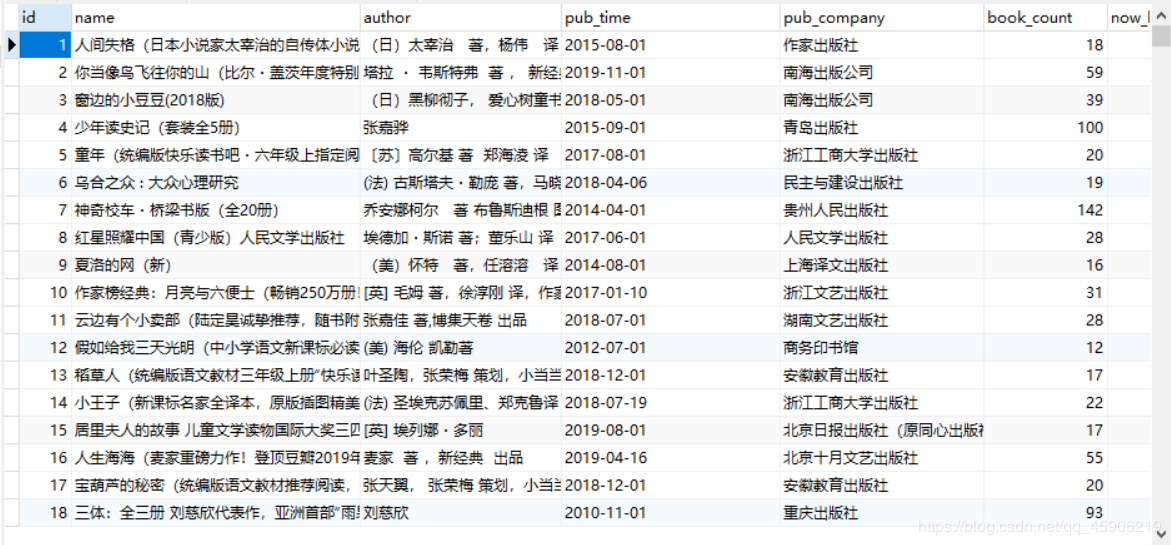
Task: Click book_count cell with value 55
Action: [x=1046, y=458]
